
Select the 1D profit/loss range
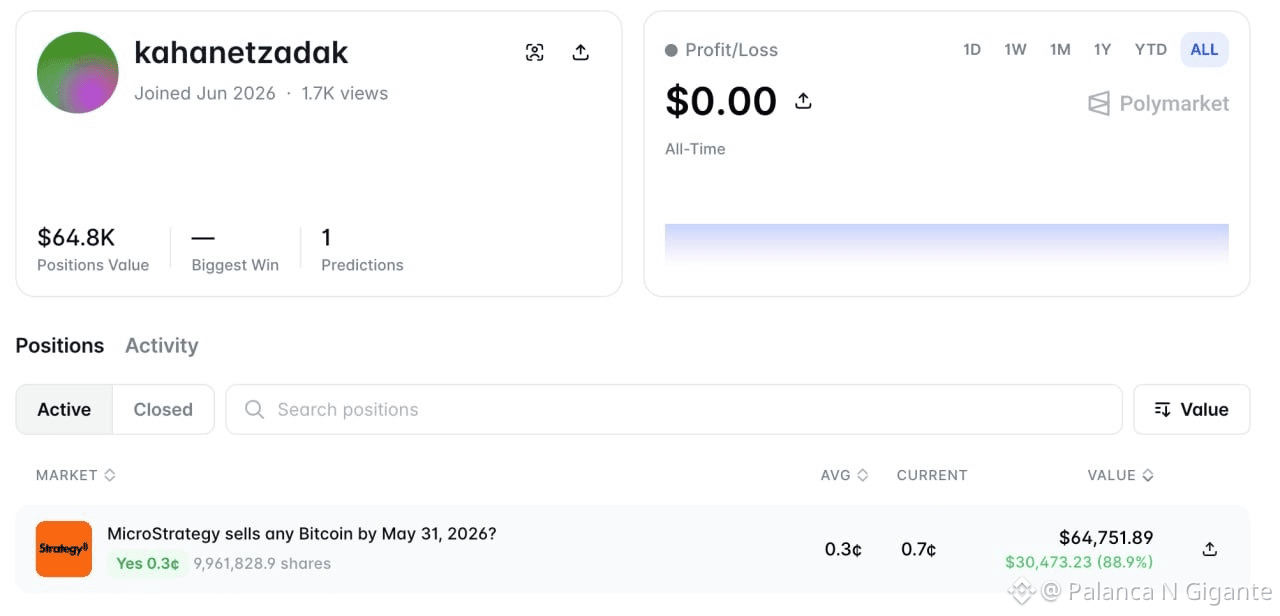click(x=972, y=49)
